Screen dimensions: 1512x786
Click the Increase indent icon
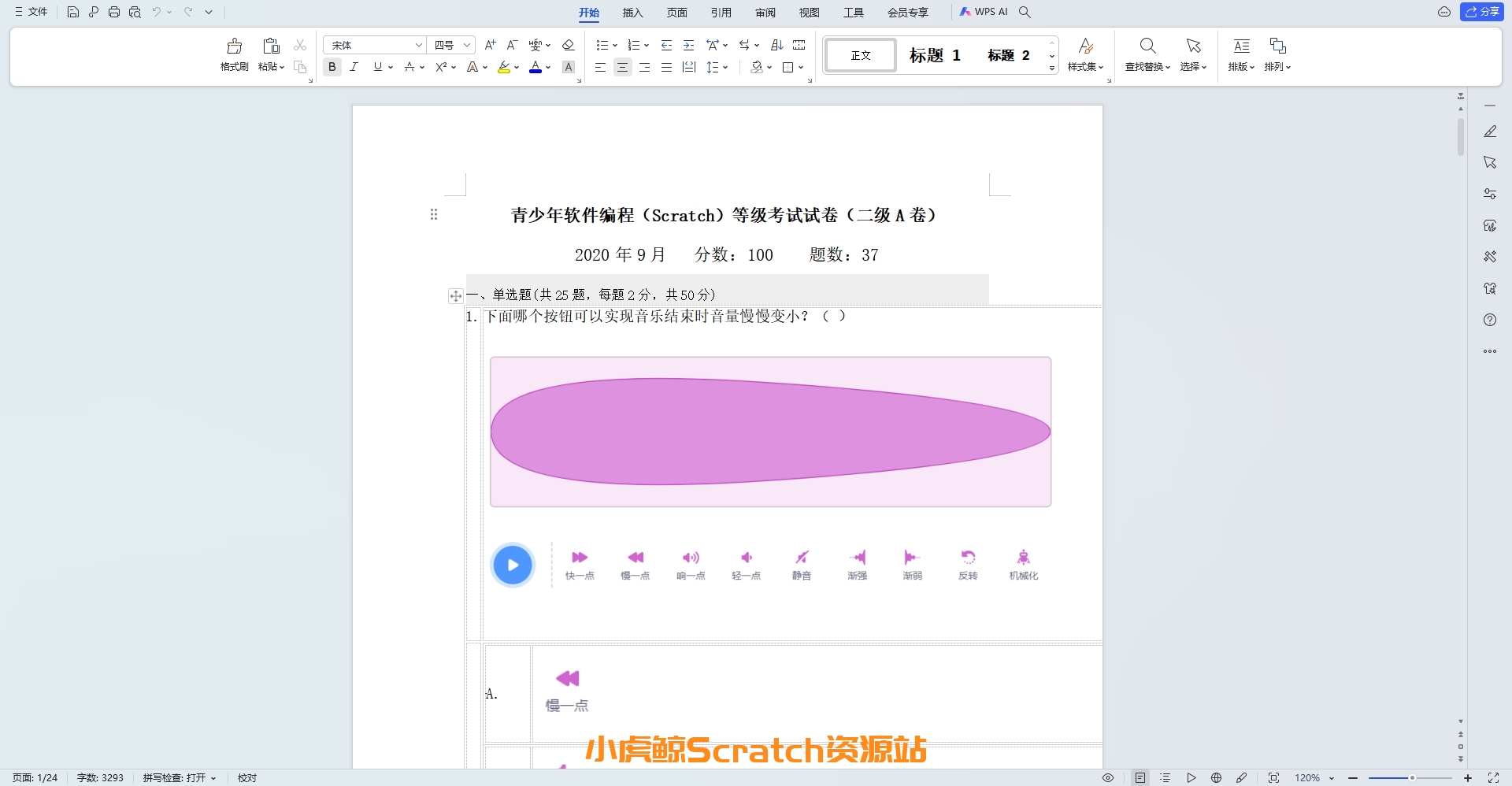pyautogui.click(x=688, y=45)
